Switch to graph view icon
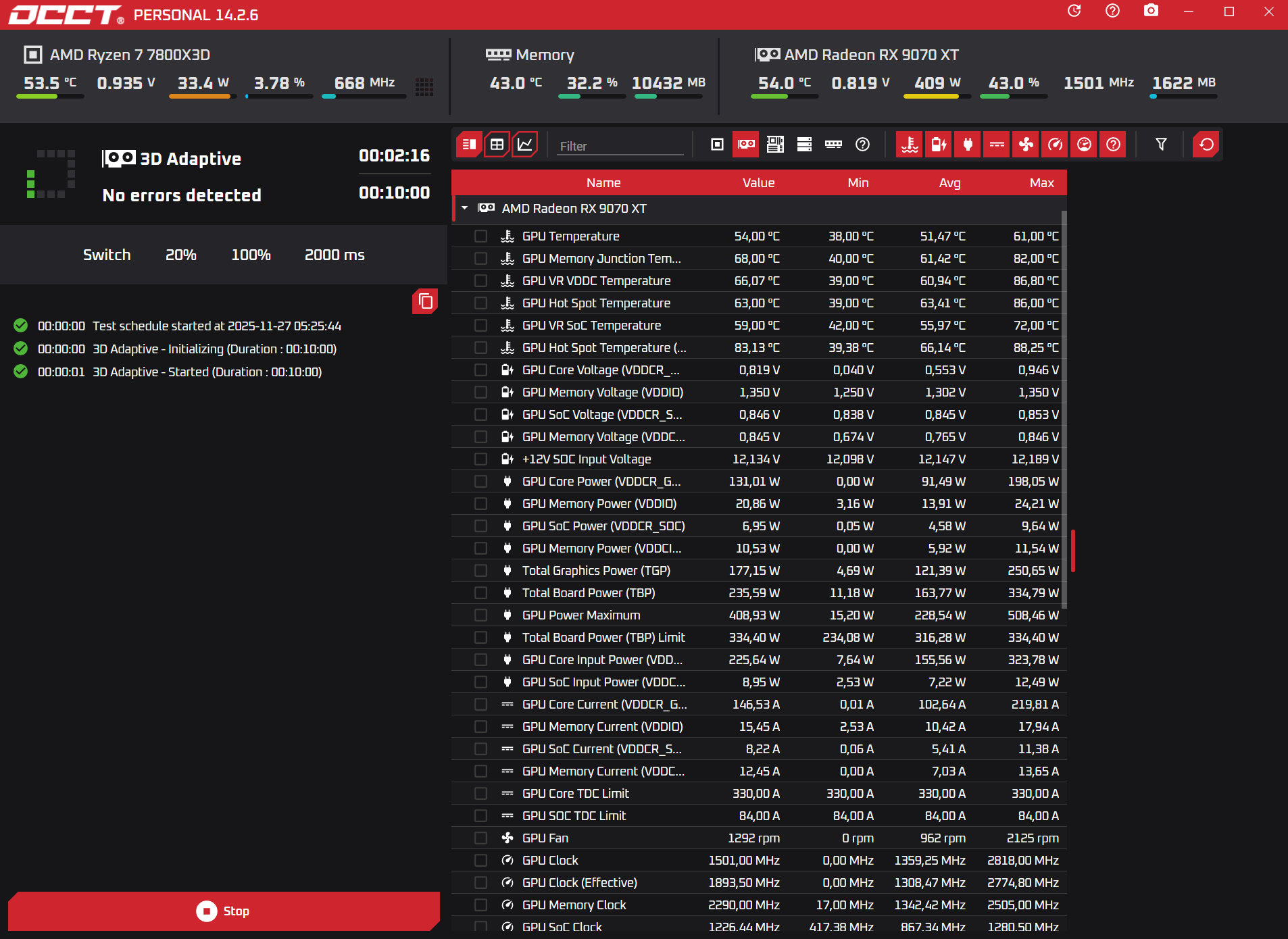1288x939 pixels. 524,145
